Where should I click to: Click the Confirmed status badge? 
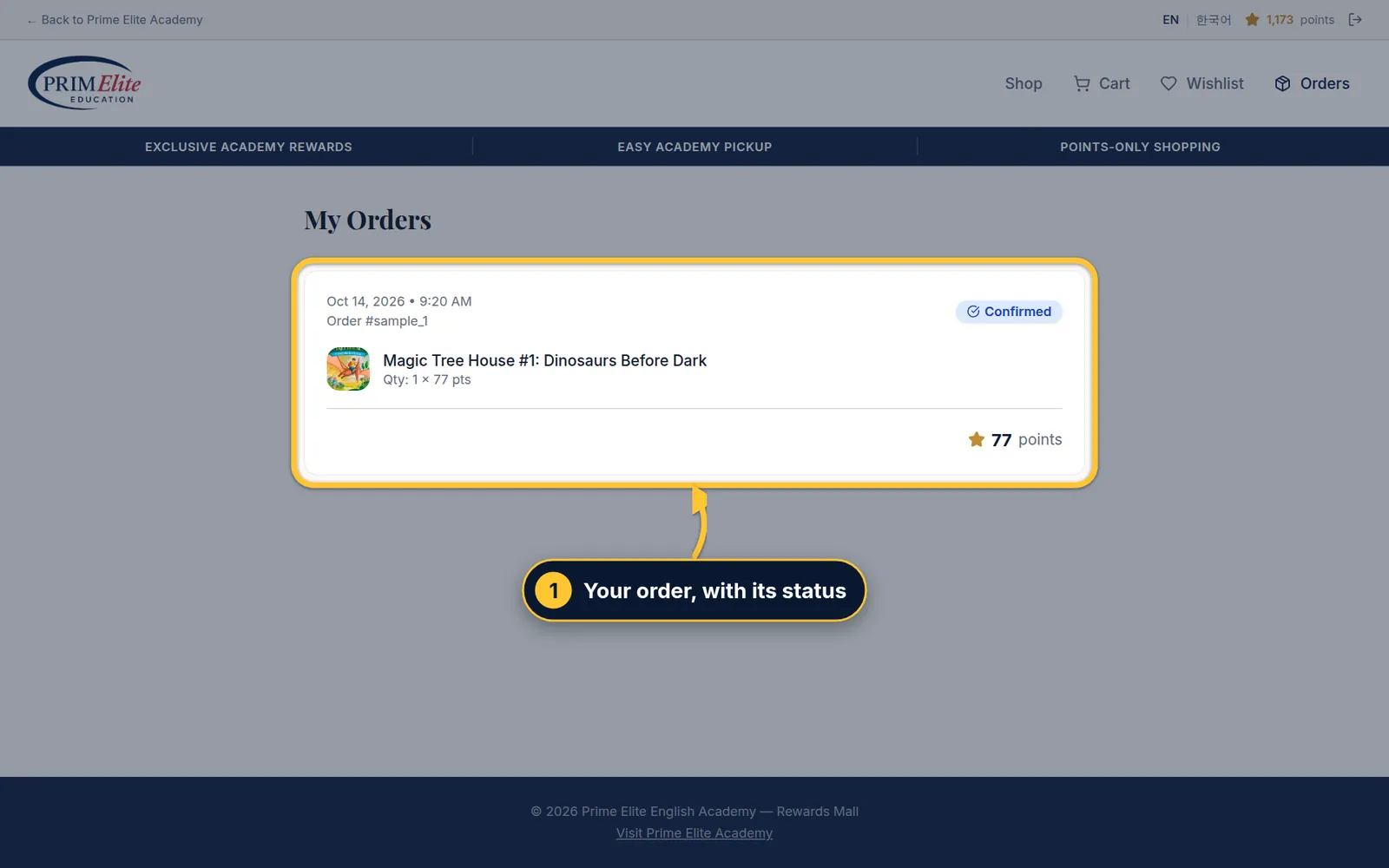(1009, 312)
